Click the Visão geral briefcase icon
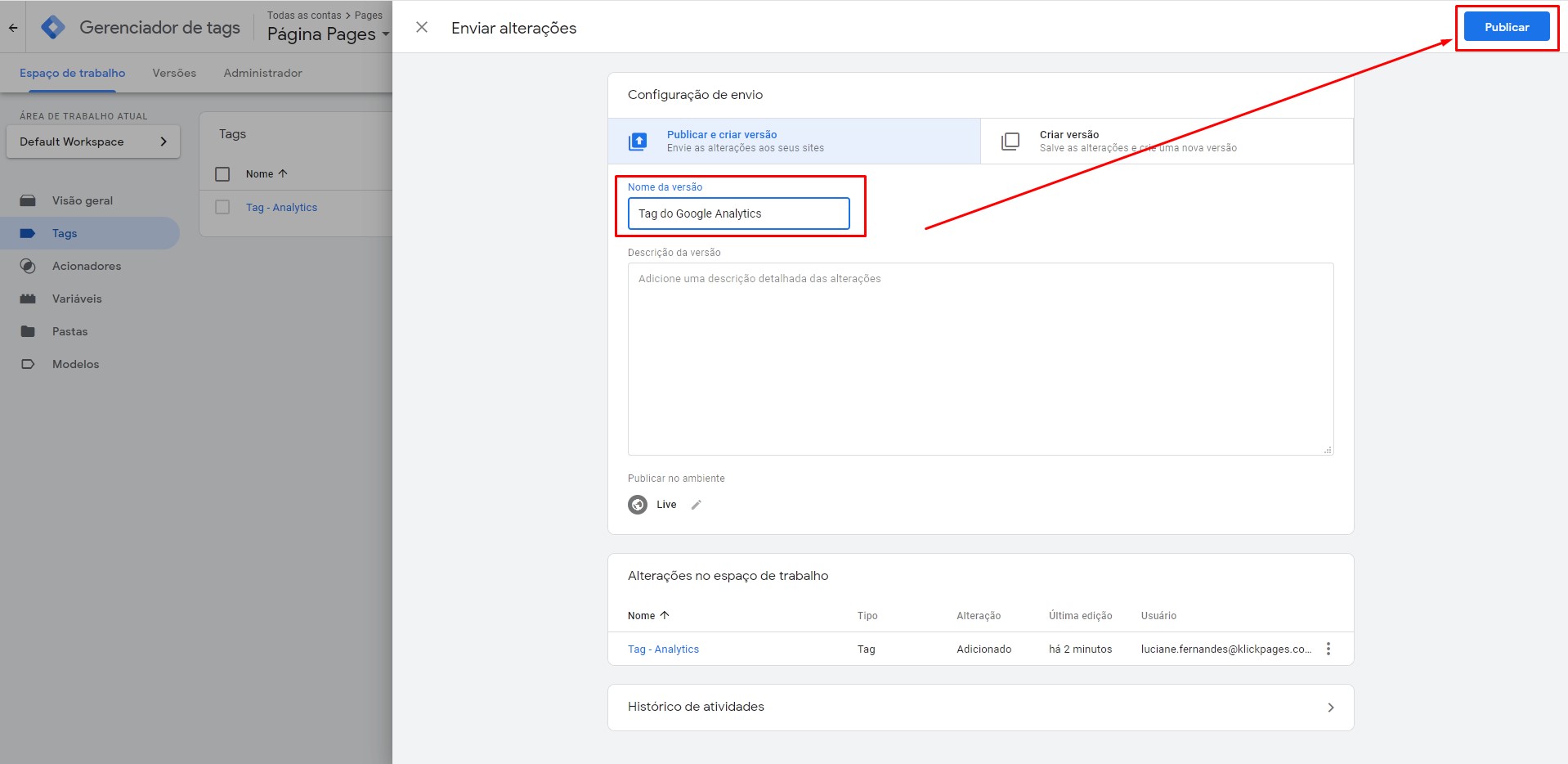The image size is (1568, 764). click(x=28, y=200)
